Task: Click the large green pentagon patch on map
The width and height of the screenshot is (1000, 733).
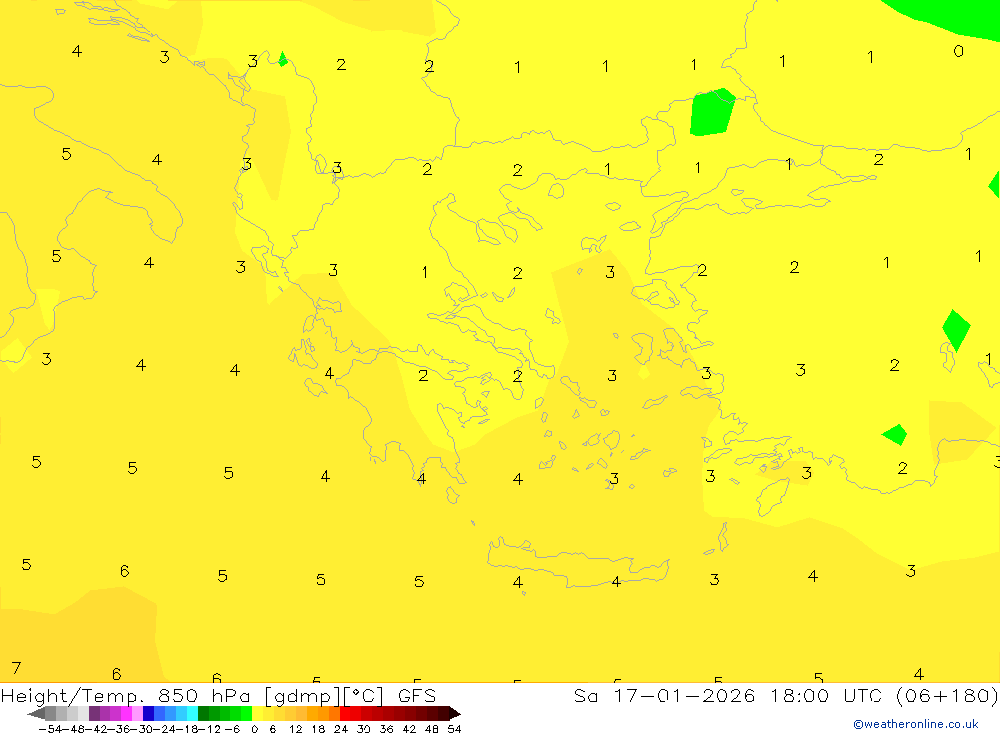Action: (712, 112)
